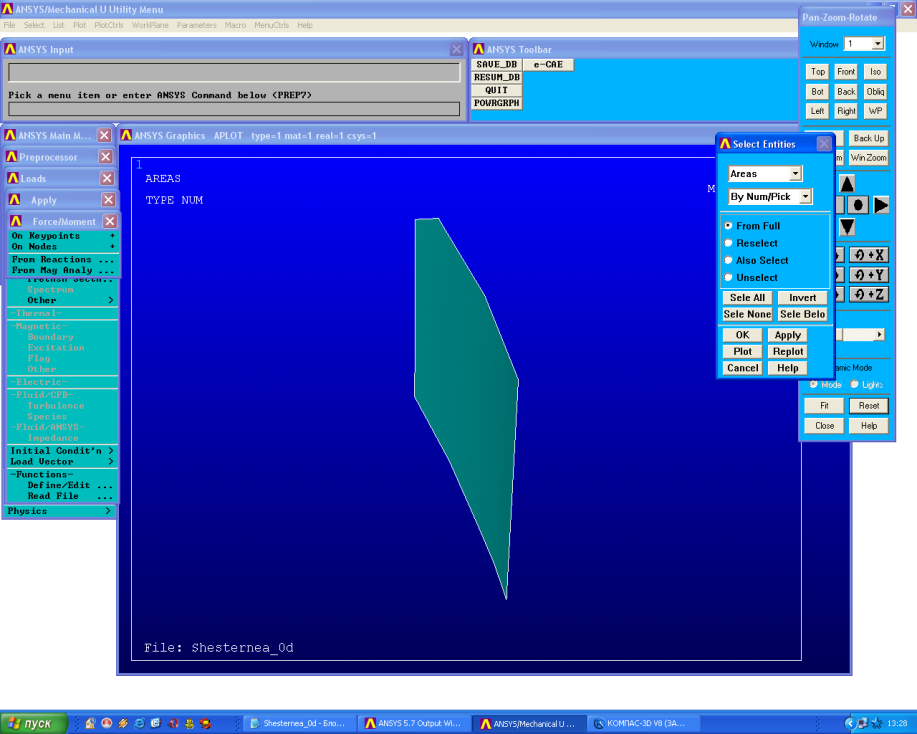Click the ANSYS logo in Select Entities title
This screenshot has height=734, width=917.
tap(725, 144)
